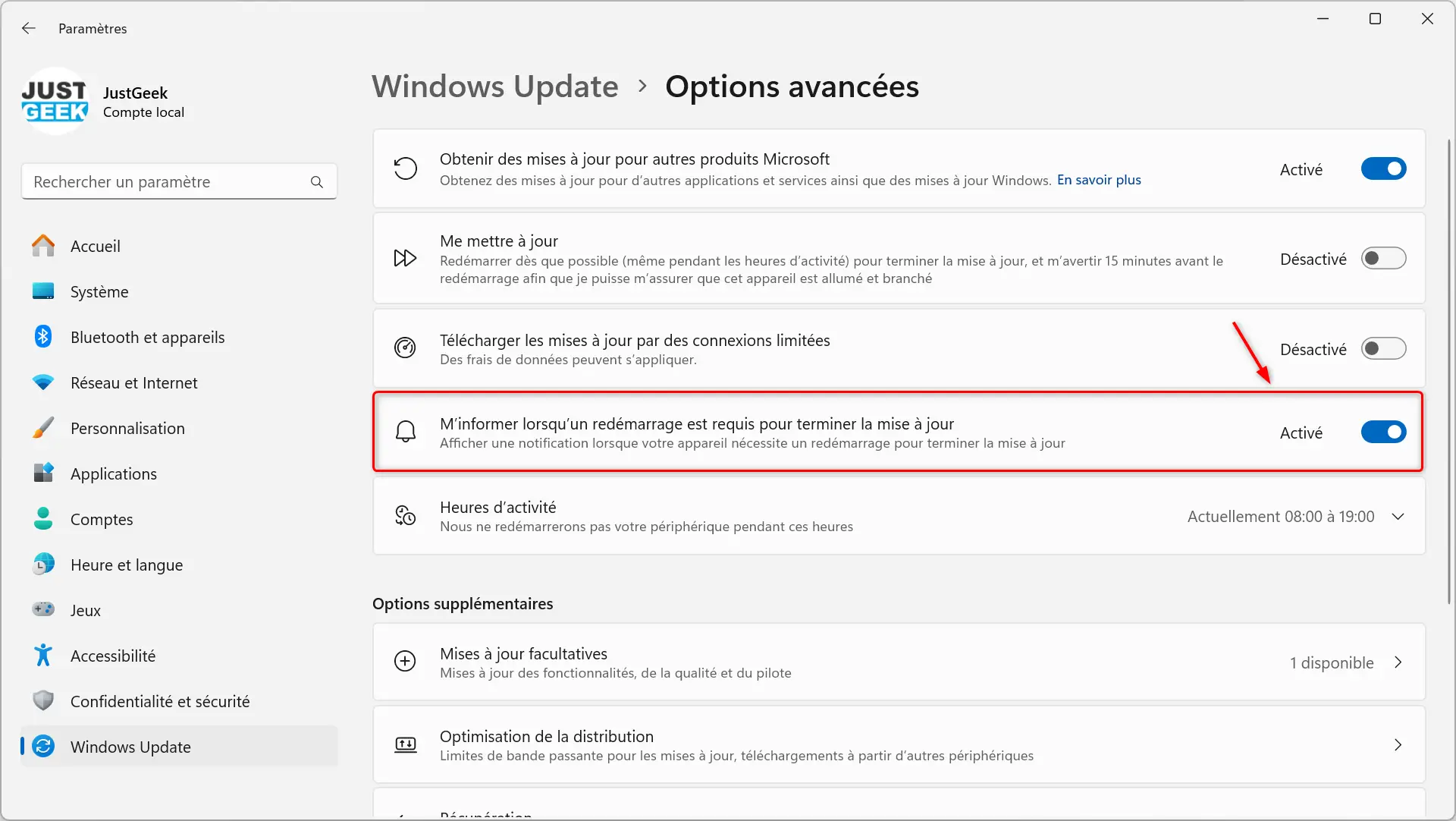1456x821 pixels.
Task: Click the Options avancées page title
Action: pyautogui.click(x=792, y=87)
